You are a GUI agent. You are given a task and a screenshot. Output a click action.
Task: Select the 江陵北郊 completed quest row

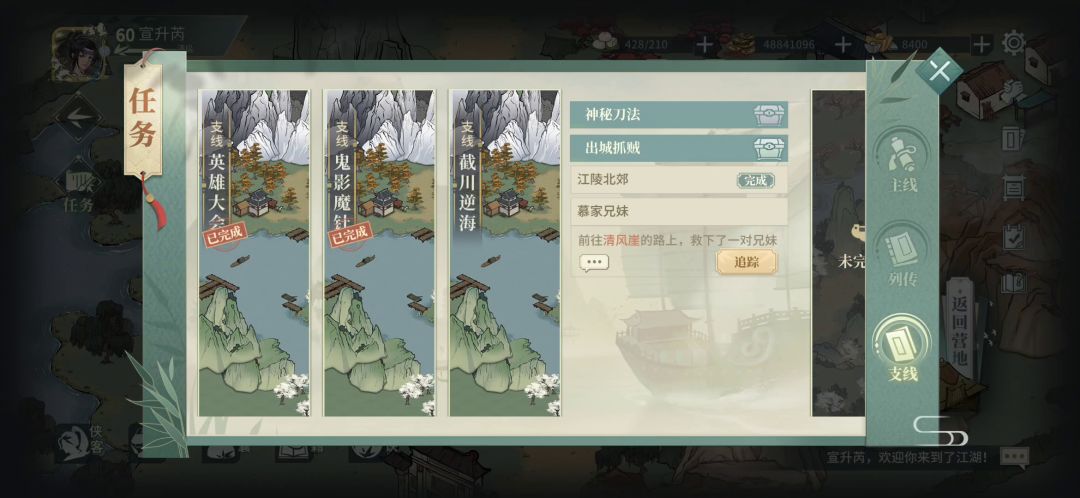coord(678,180)
